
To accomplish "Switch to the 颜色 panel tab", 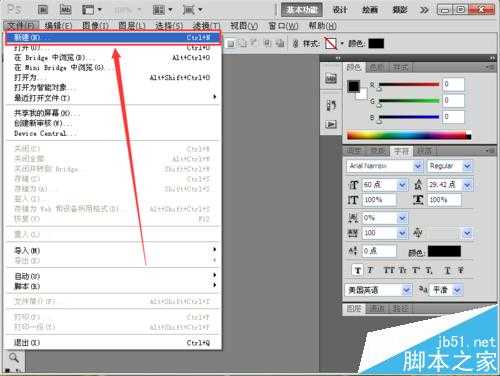I will point(354,68).
